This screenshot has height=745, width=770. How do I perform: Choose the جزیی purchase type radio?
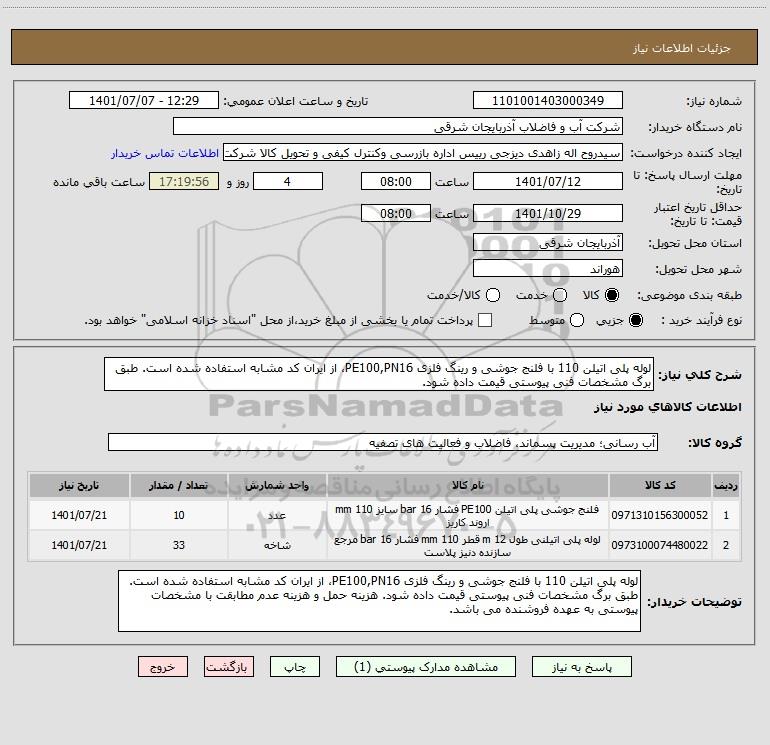tap(635, 321)
